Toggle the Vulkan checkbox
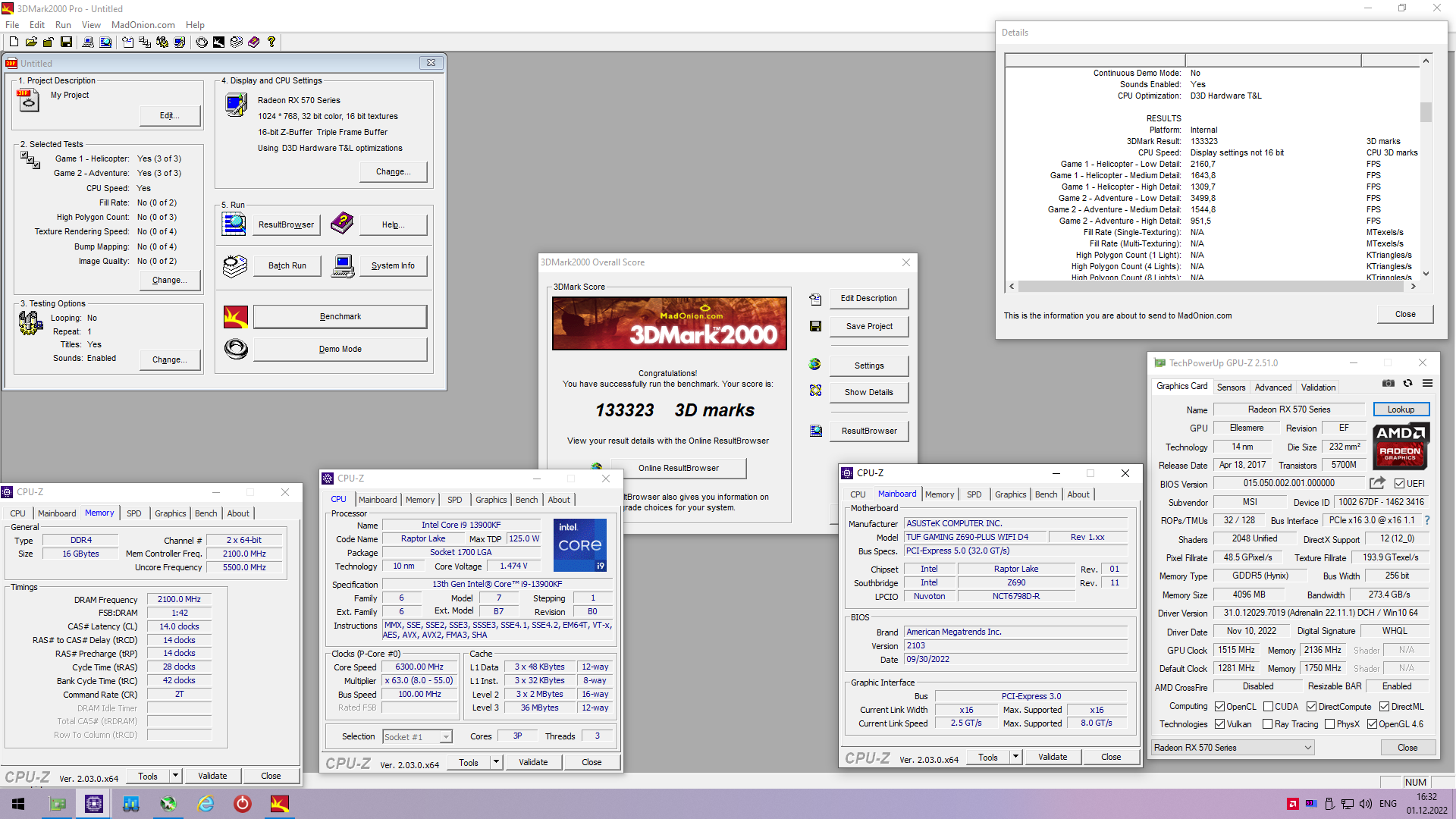This screenshot has height=819, width=1456. pos(1220,724)
